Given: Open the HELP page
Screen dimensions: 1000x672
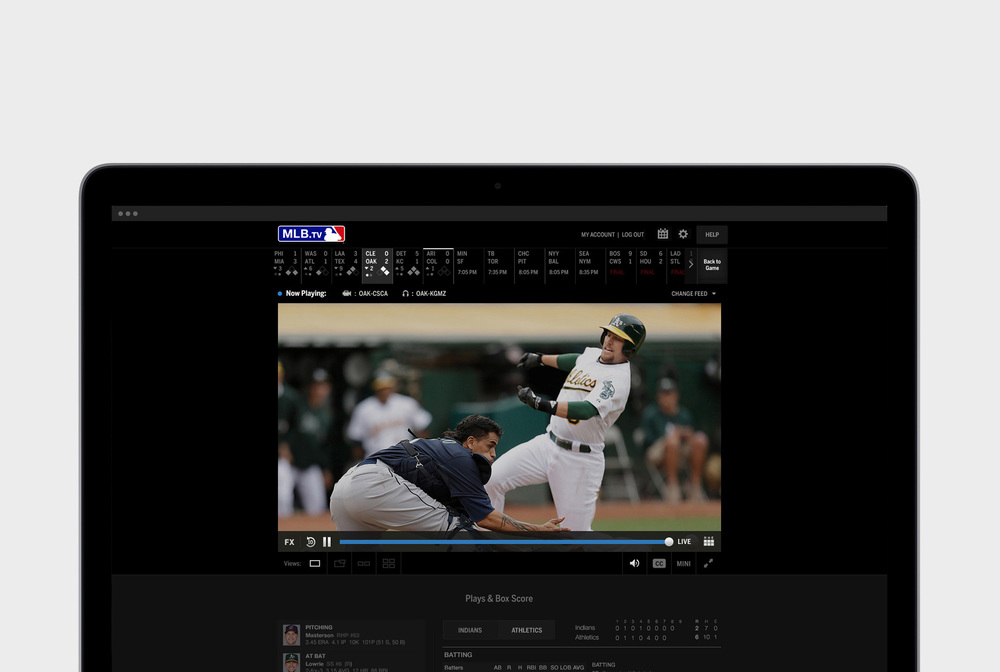Looking at the screenshot, I should pos(712,235).
